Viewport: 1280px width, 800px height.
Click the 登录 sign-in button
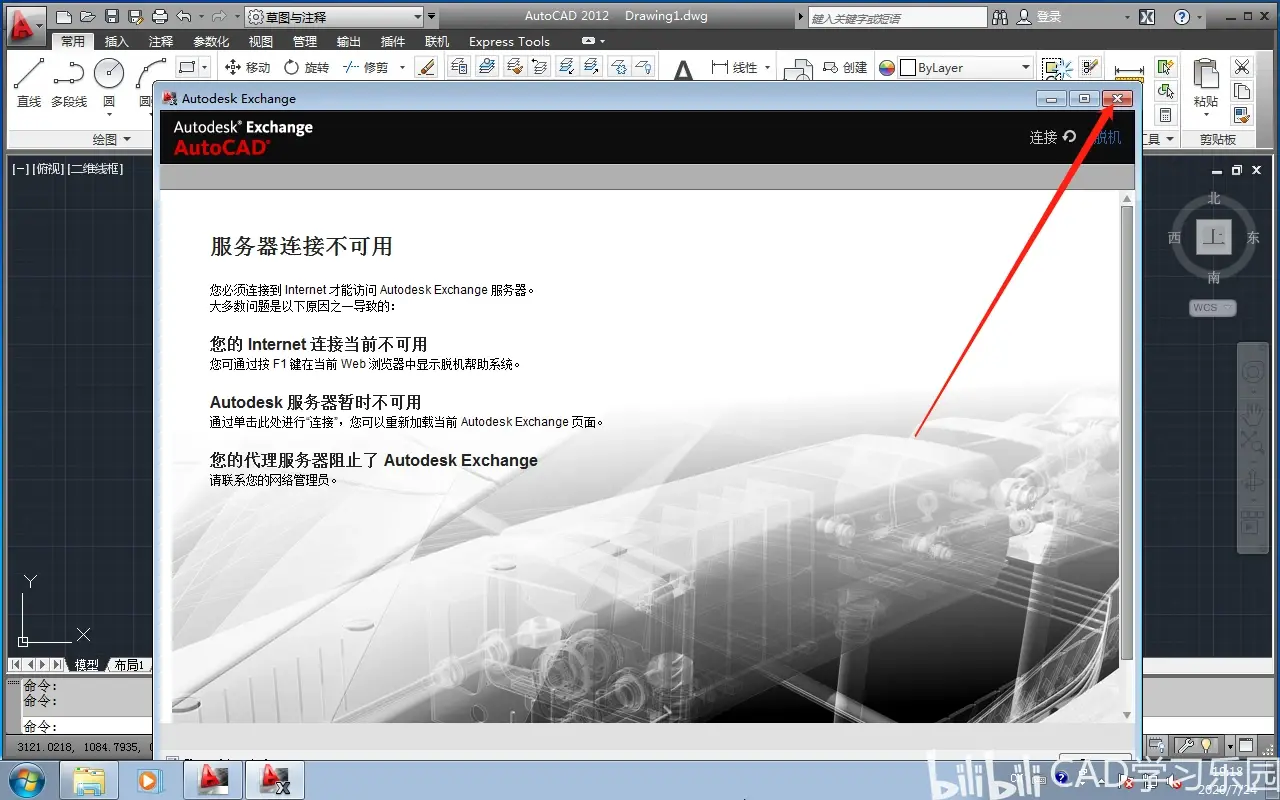1040,17
